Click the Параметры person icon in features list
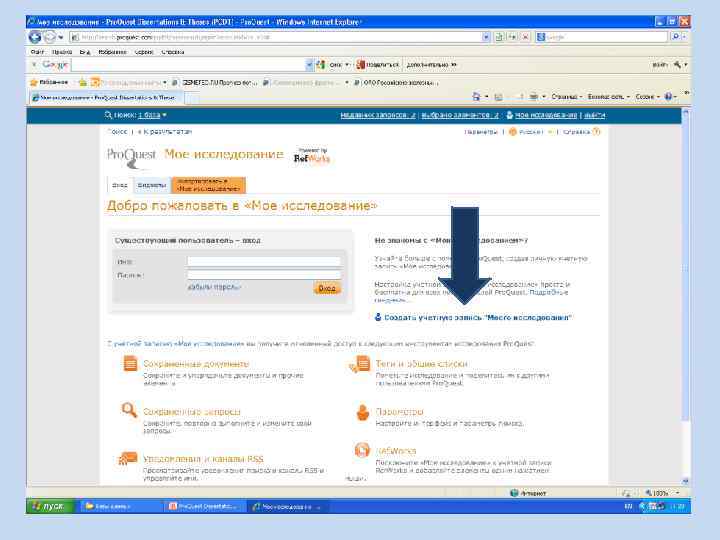Image resolution: width=720 pixels, height=540 pixels. [x=363, y=412]
